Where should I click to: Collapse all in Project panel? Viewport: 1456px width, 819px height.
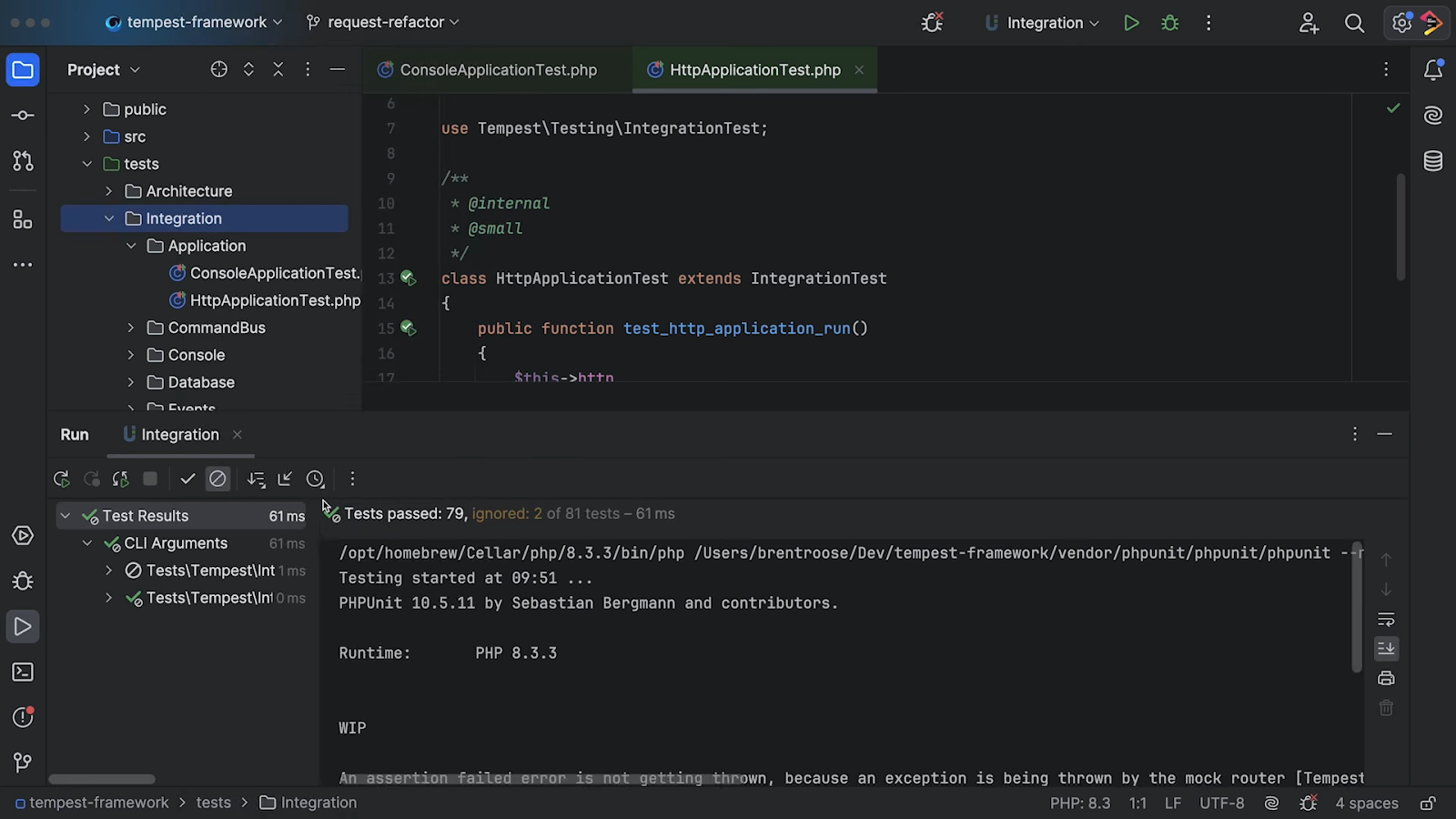click(278, 69)
